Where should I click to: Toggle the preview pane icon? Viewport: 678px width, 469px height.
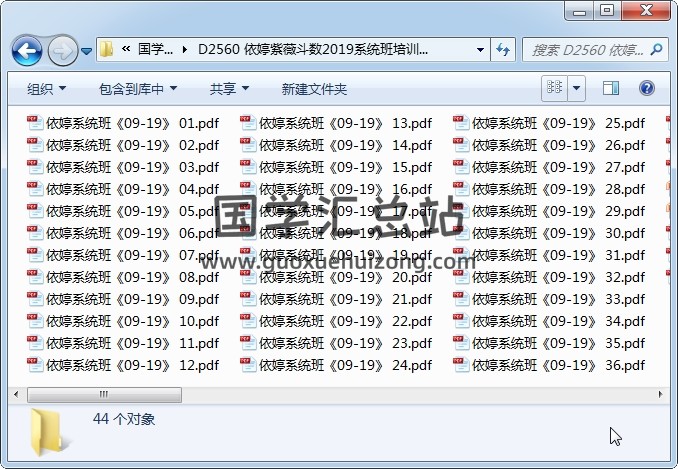coord(611,88)
